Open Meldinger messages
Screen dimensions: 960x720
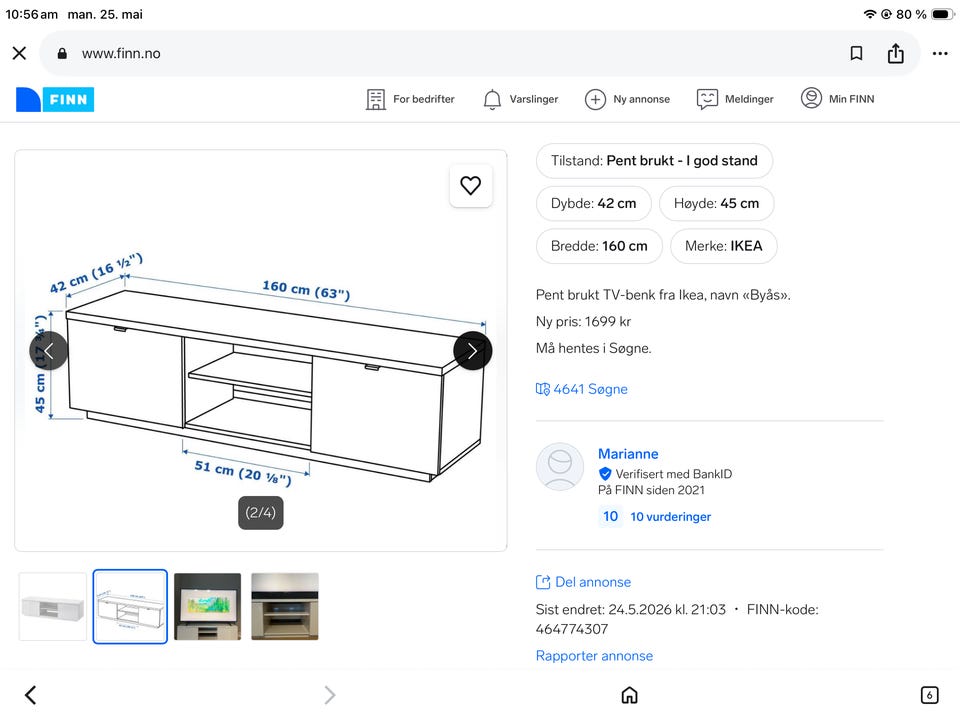[x=735, y=99]
